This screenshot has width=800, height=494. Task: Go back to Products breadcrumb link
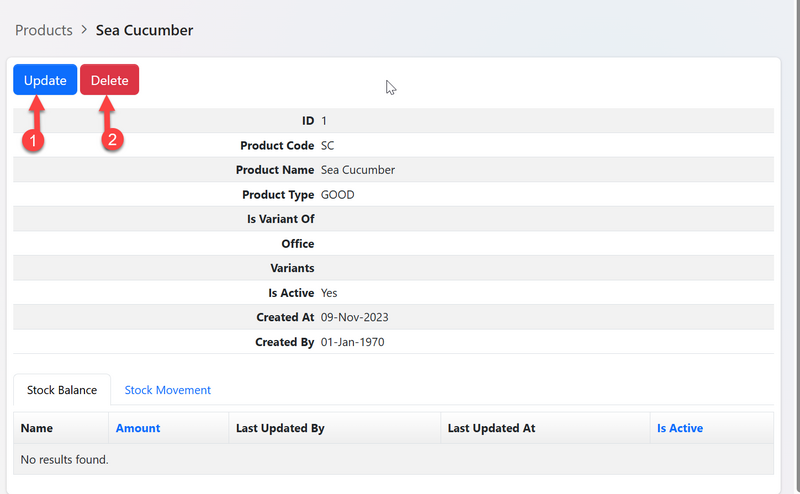tap(44, 30)
